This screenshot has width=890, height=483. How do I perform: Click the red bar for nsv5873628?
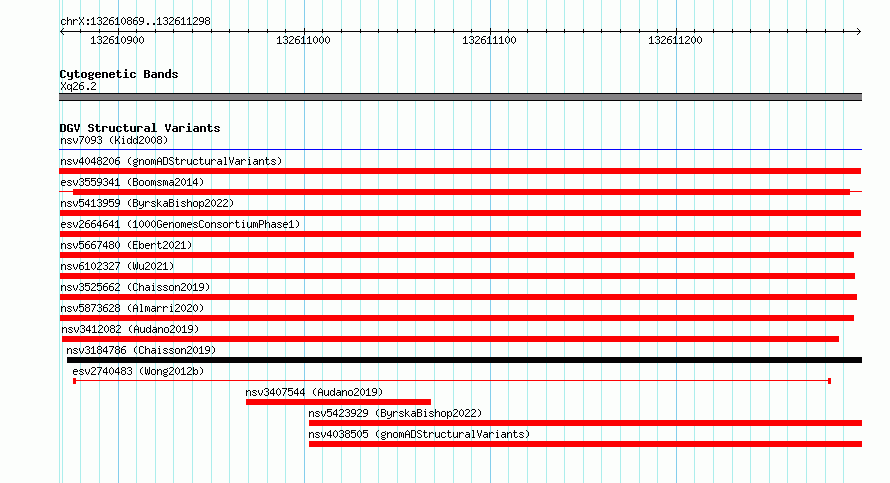[x=456, y=318]
